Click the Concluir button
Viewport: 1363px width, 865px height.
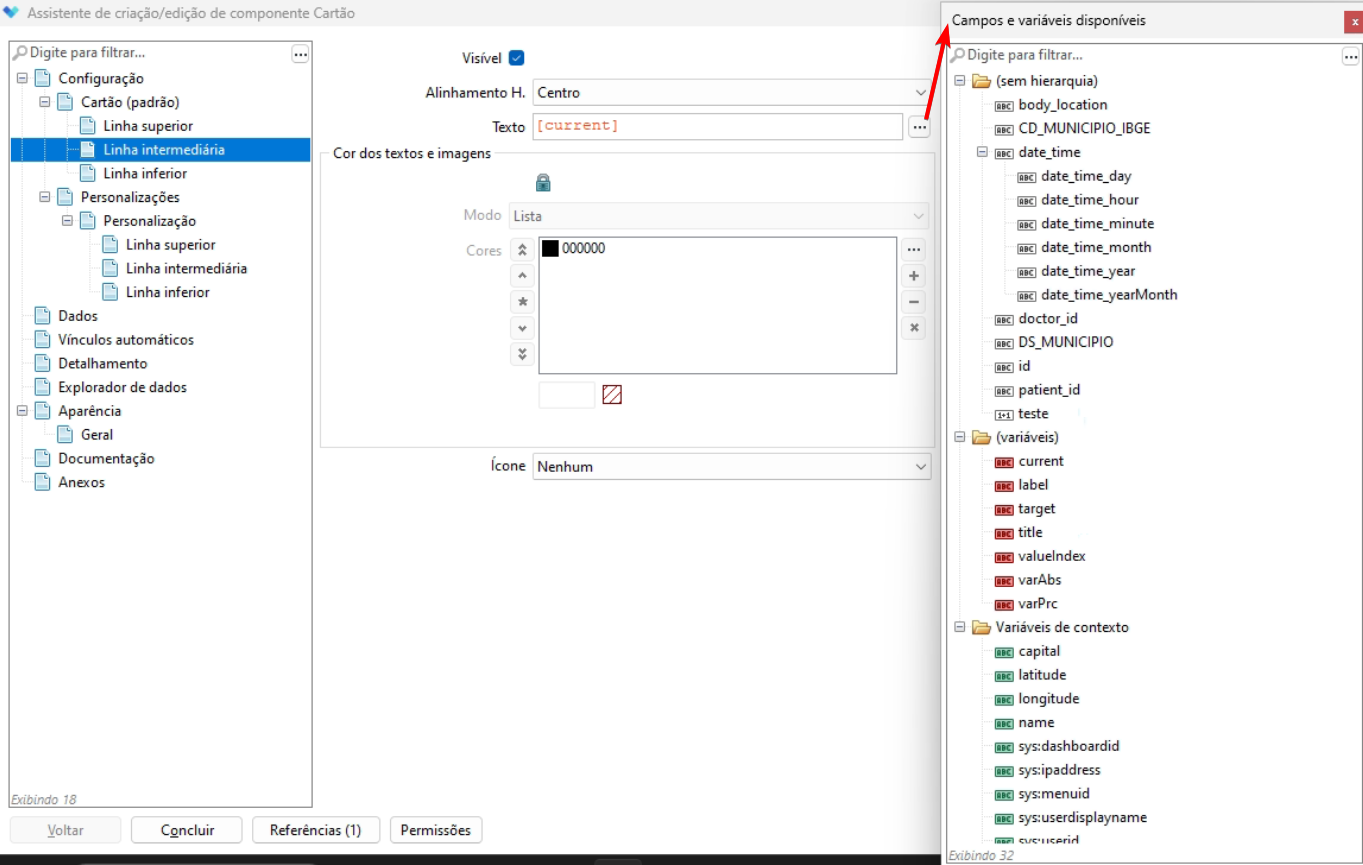(x=187, y=830)
